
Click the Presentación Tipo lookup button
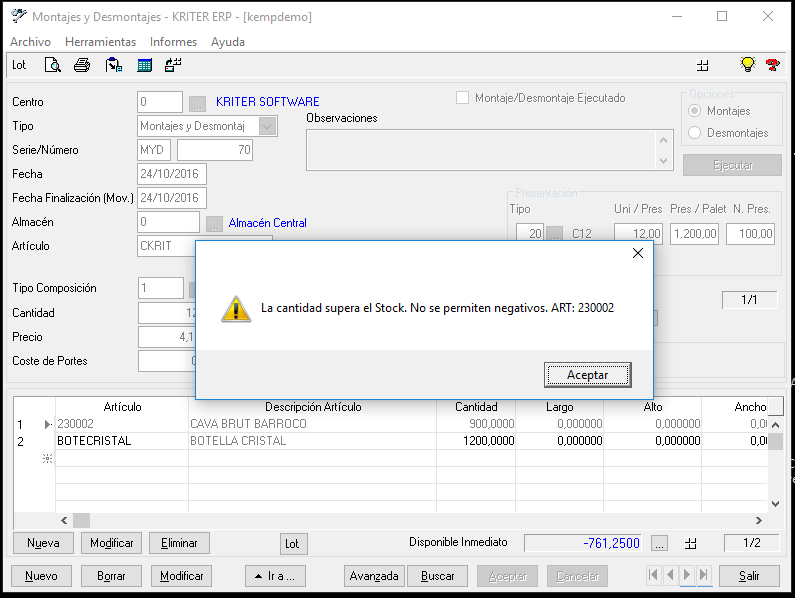555,233
